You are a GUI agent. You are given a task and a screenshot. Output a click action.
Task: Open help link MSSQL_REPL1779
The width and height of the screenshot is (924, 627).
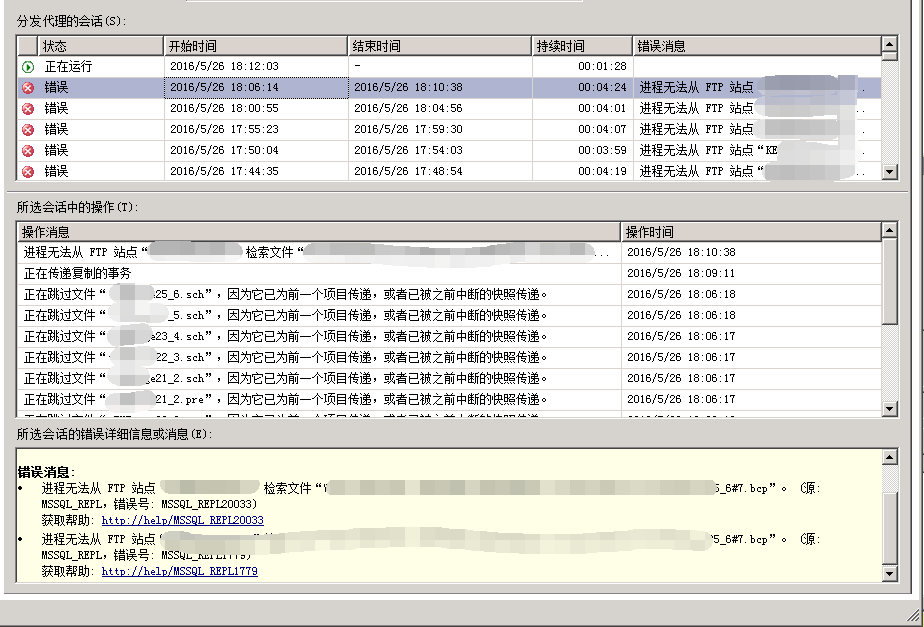tap(180, 571)
